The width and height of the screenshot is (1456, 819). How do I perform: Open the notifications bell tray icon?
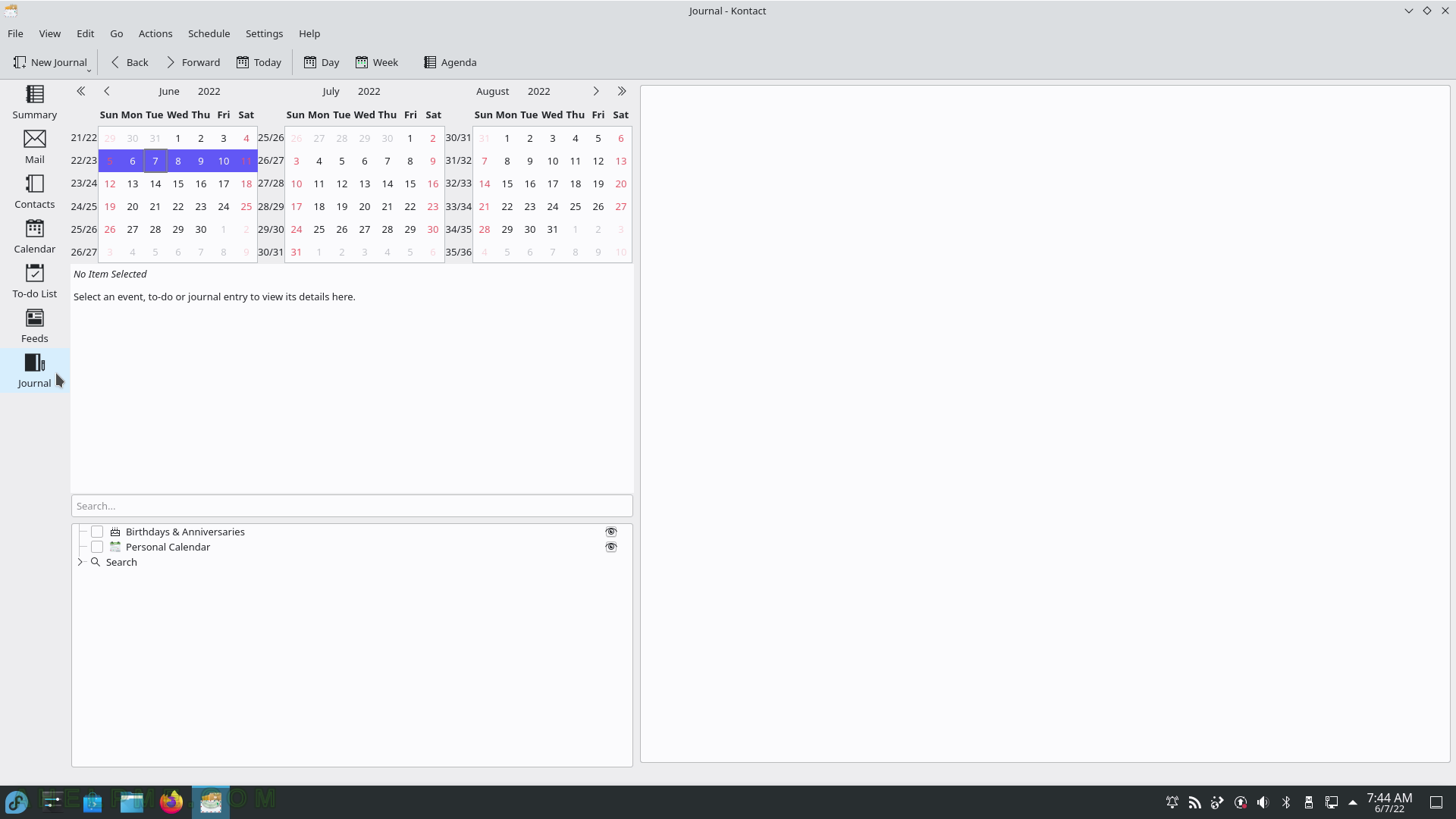[1172, 802]
